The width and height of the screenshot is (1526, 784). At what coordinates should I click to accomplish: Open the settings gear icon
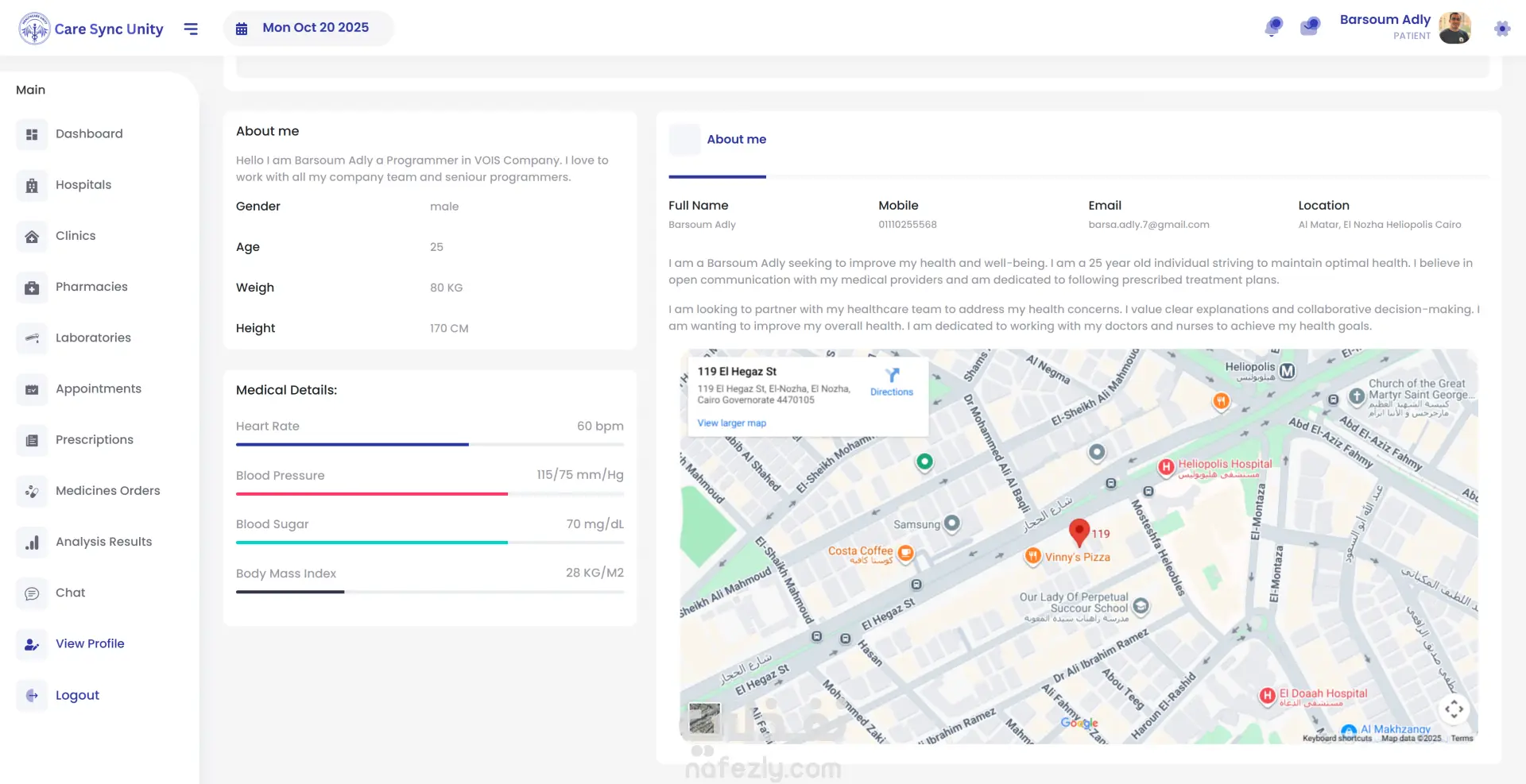pyautogui.click(x=1502, y=29)
